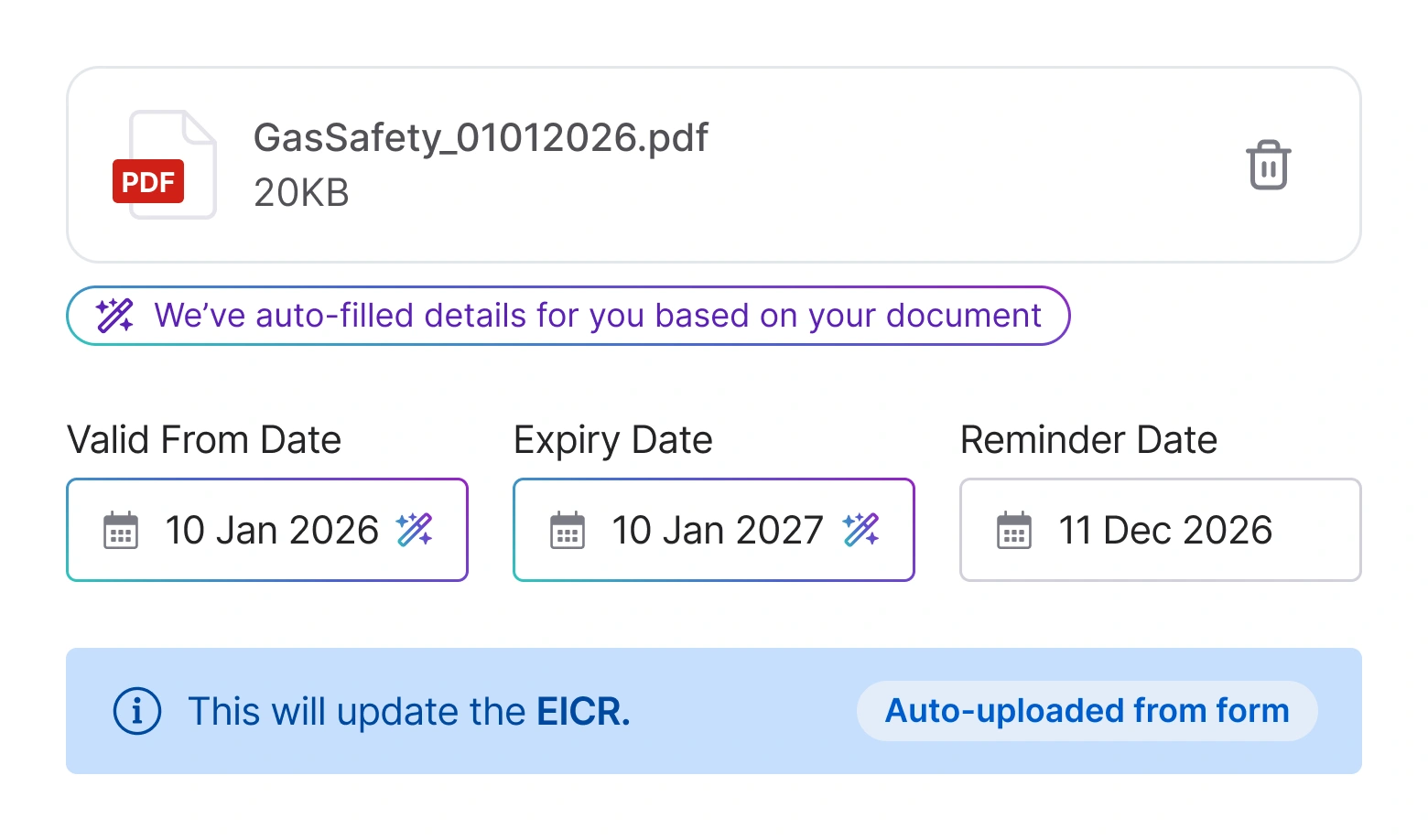Click the auto-filled details notice pill
1428x840 pixels.
click(x=597, y=316)
